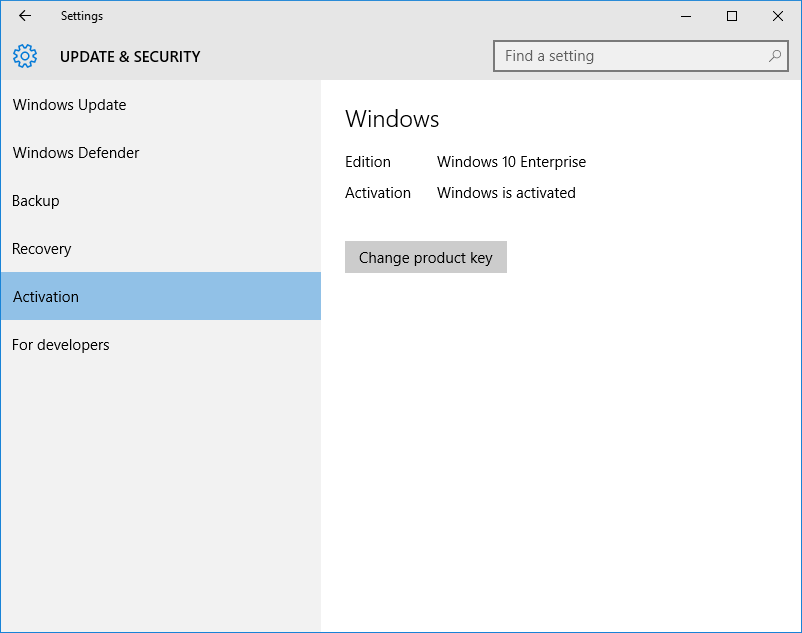Screen dimensions: 802x633
Task: Select the Activation sidebar item
Action: [x=161, y=296]
